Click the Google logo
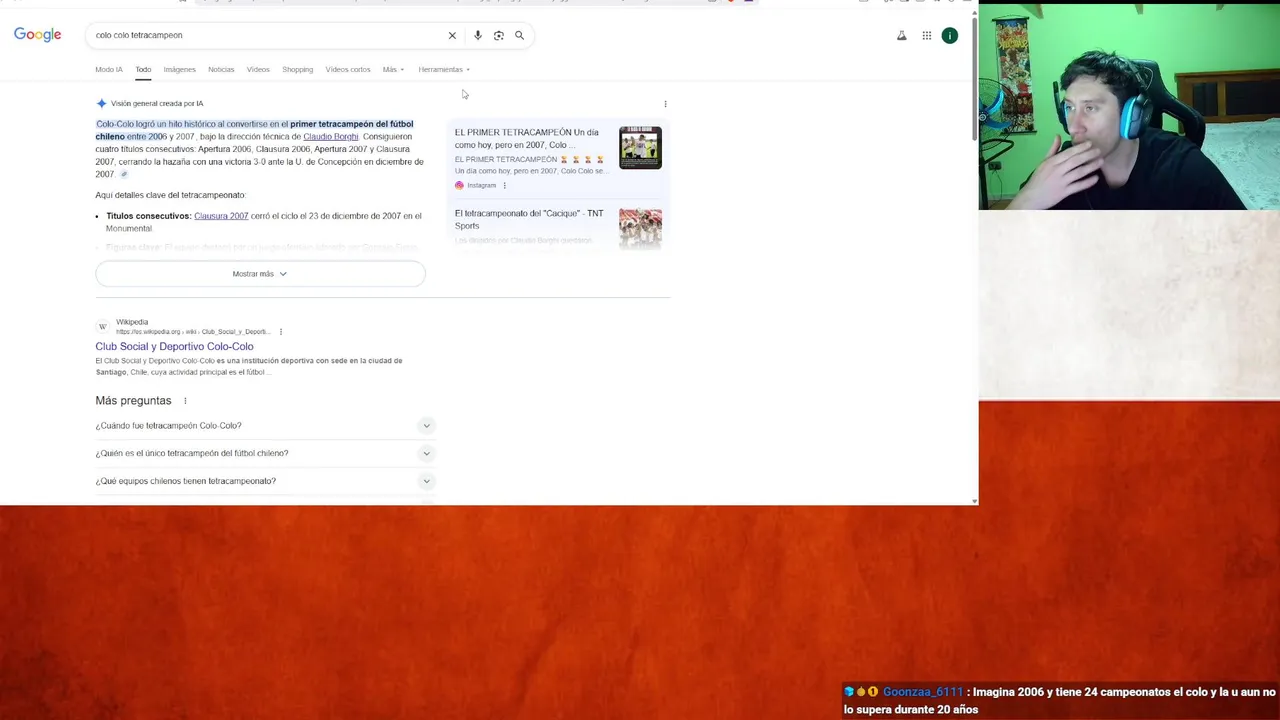Image resolution: width=1280 pixels, height=720 pixels. click(x=37, y=35)
